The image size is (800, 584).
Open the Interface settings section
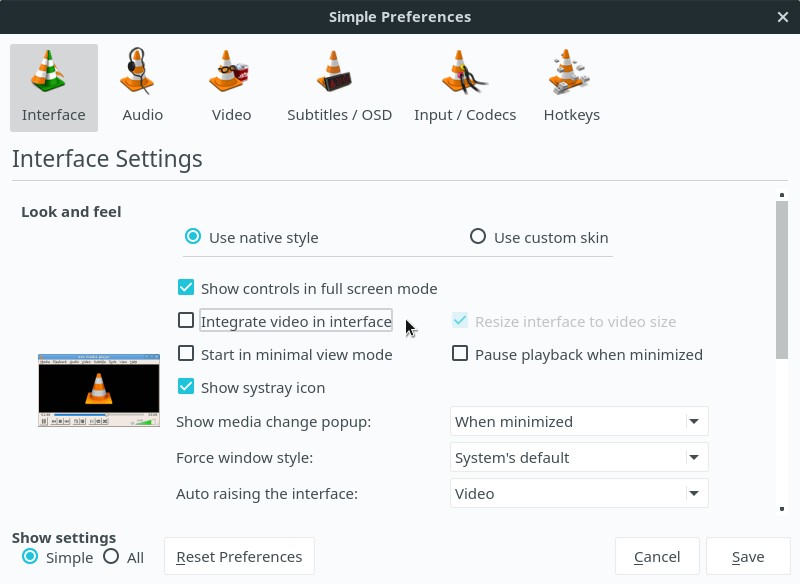coord(53,85)
